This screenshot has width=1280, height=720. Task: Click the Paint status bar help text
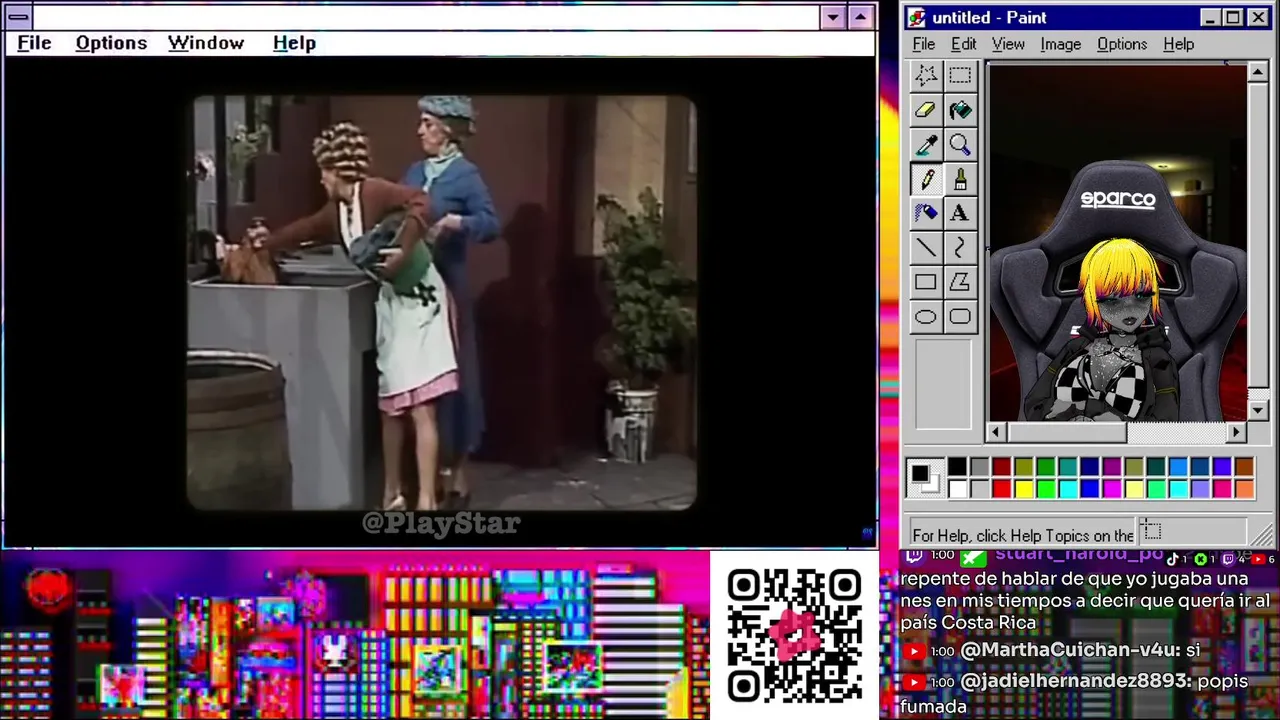(1023, 535)
